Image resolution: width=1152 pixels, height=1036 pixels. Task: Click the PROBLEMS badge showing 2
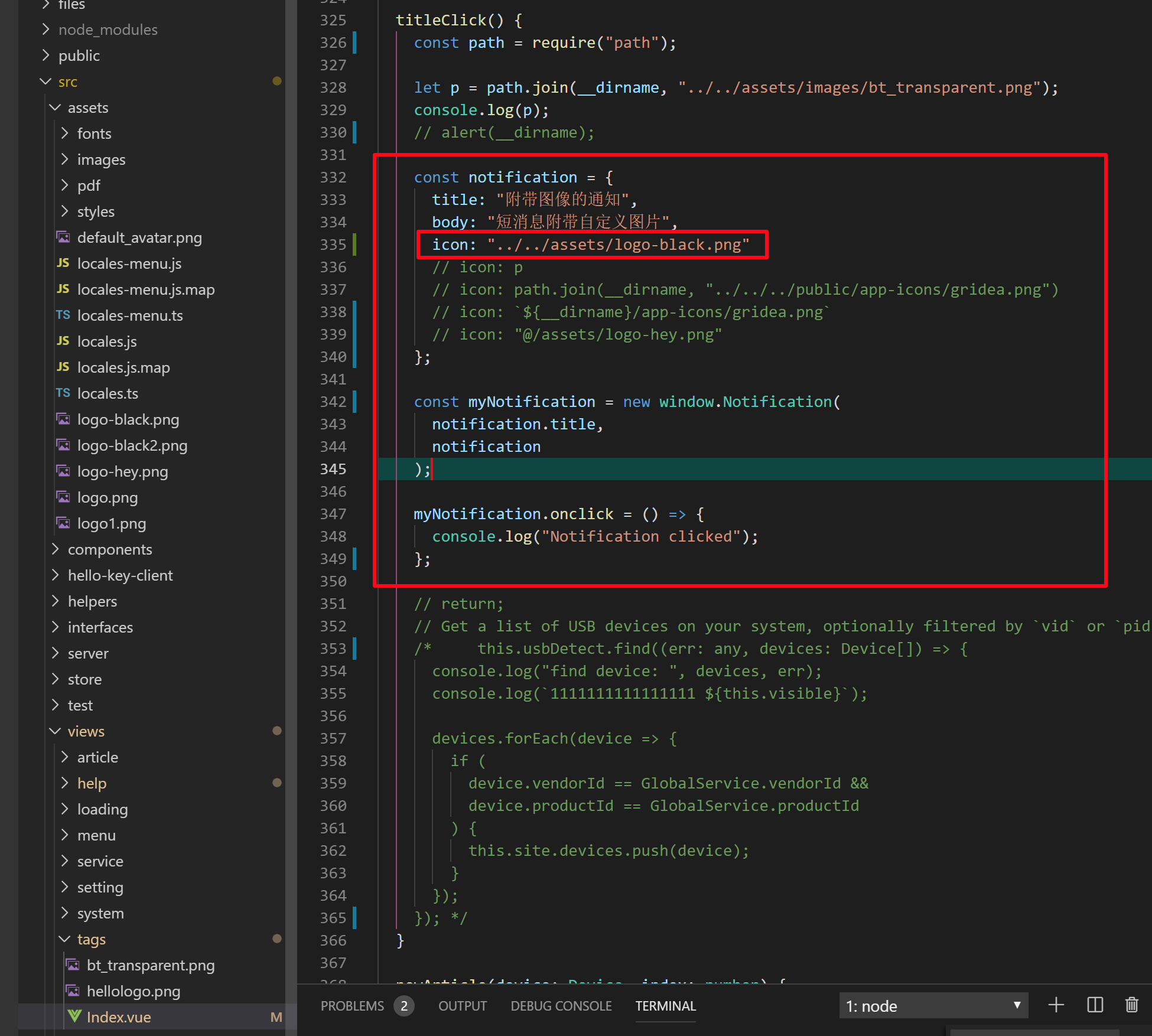click(405, 1006)
